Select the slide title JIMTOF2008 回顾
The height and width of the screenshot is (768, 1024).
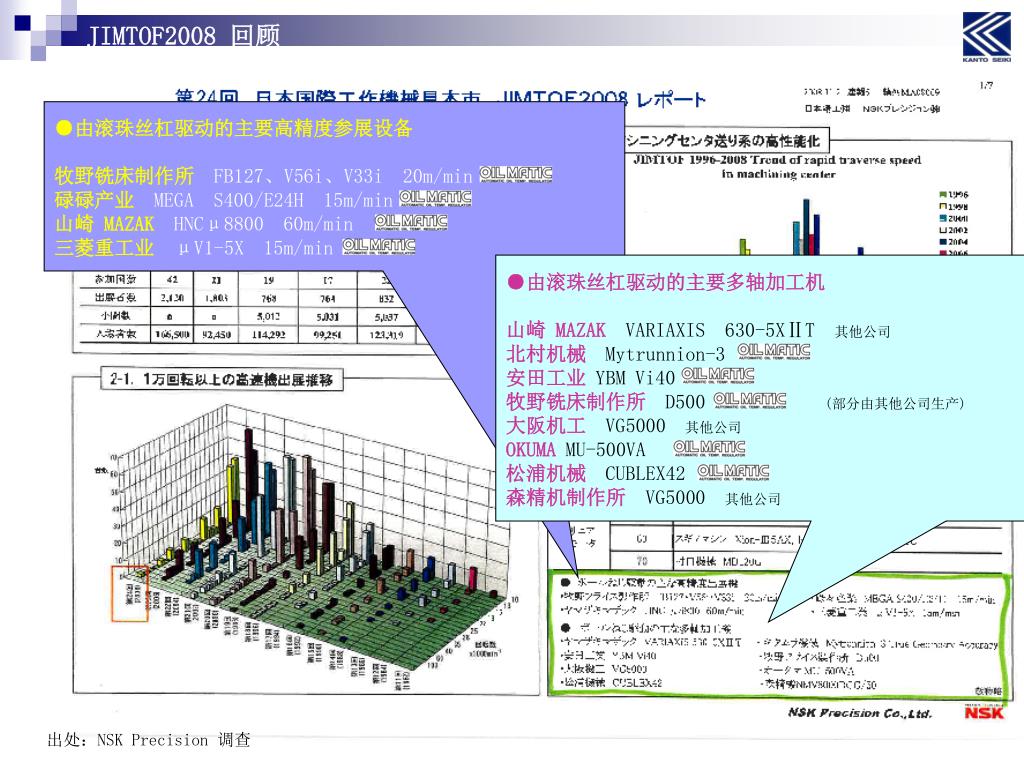[184, 35]
